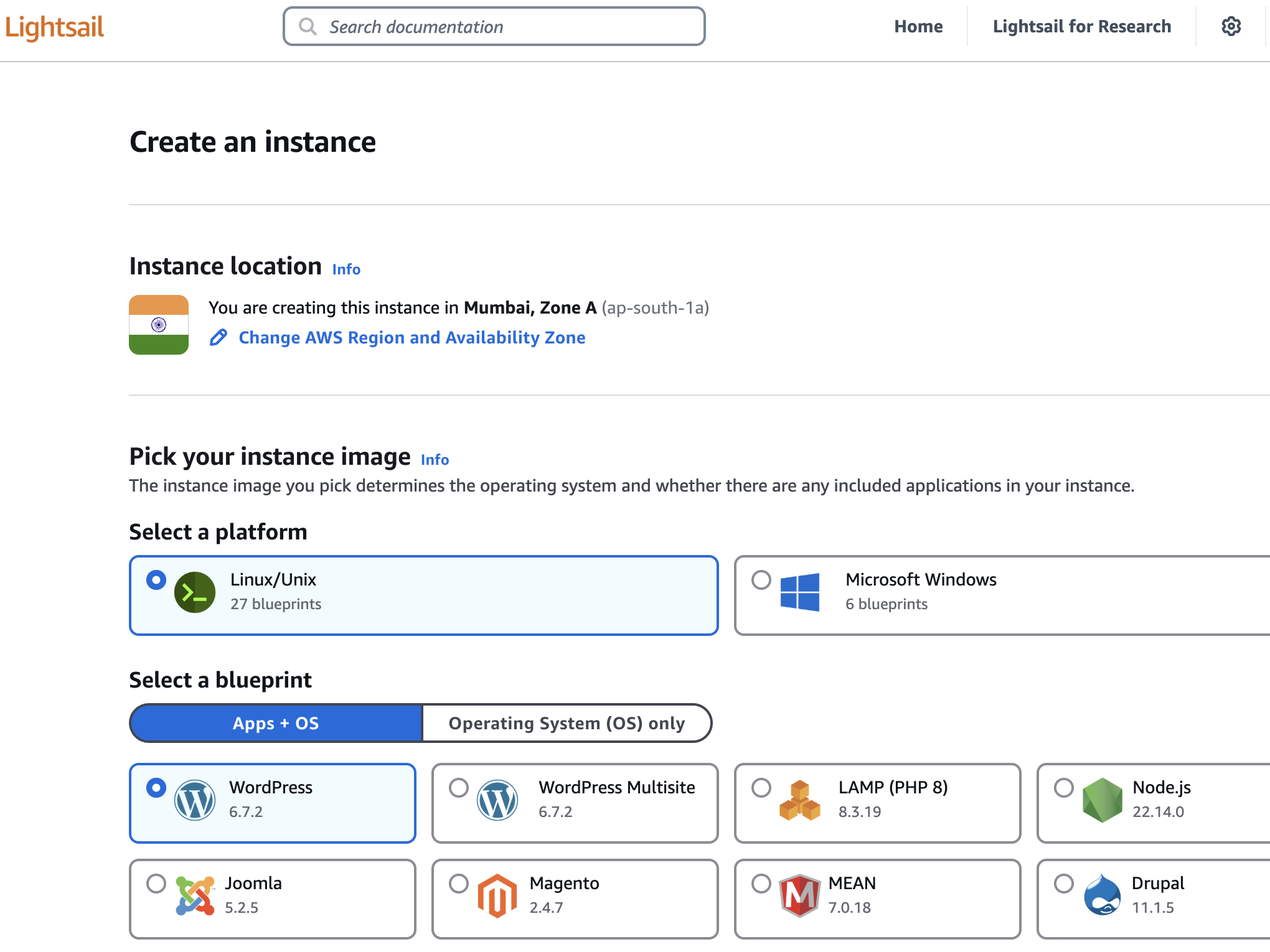Select the WordPress Multisite radio button
Image resolution: width=1270 pixels, height=952 pixels.
point(459,788)
